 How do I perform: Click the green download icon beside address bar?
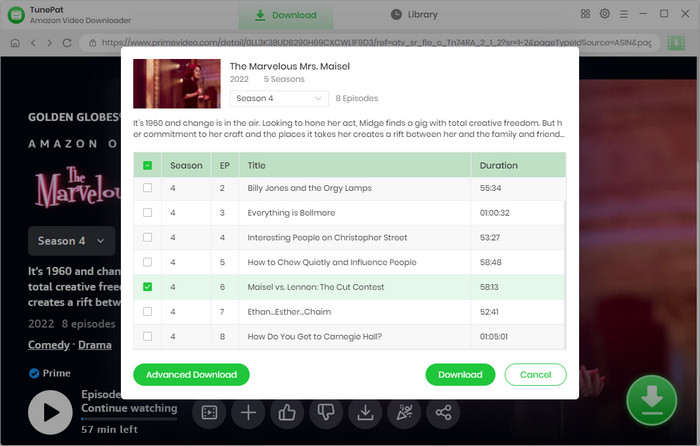click(x=676, y=43)
